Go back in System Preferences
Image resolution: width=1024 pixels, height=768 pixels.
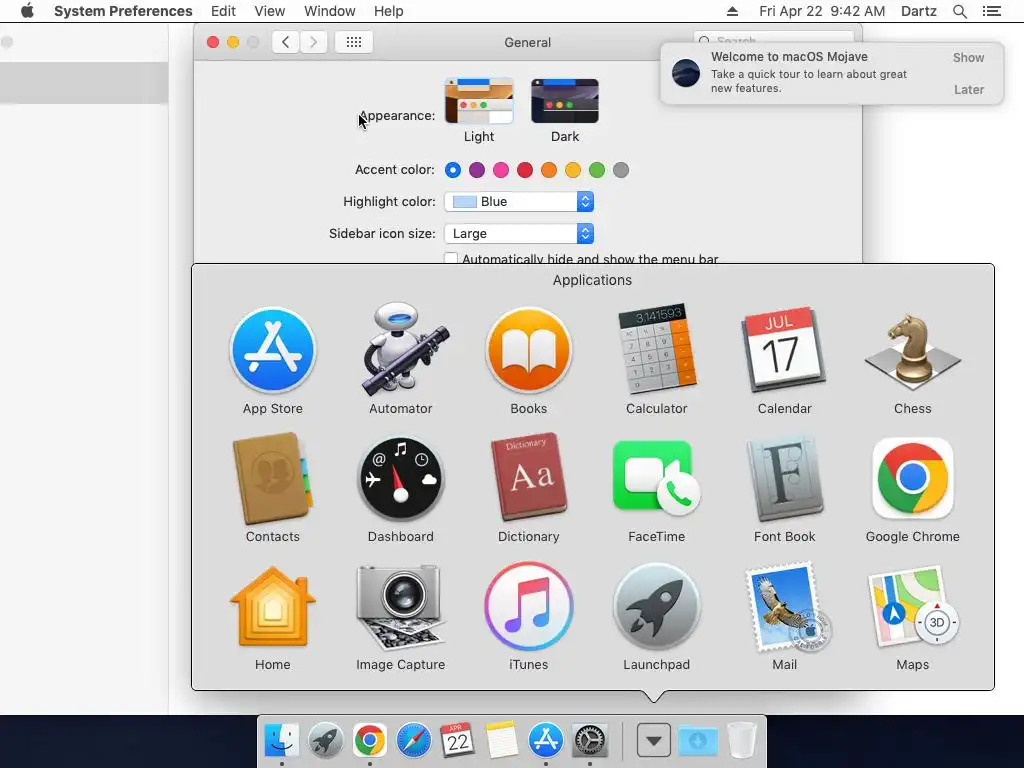click(x=285, y=42)
